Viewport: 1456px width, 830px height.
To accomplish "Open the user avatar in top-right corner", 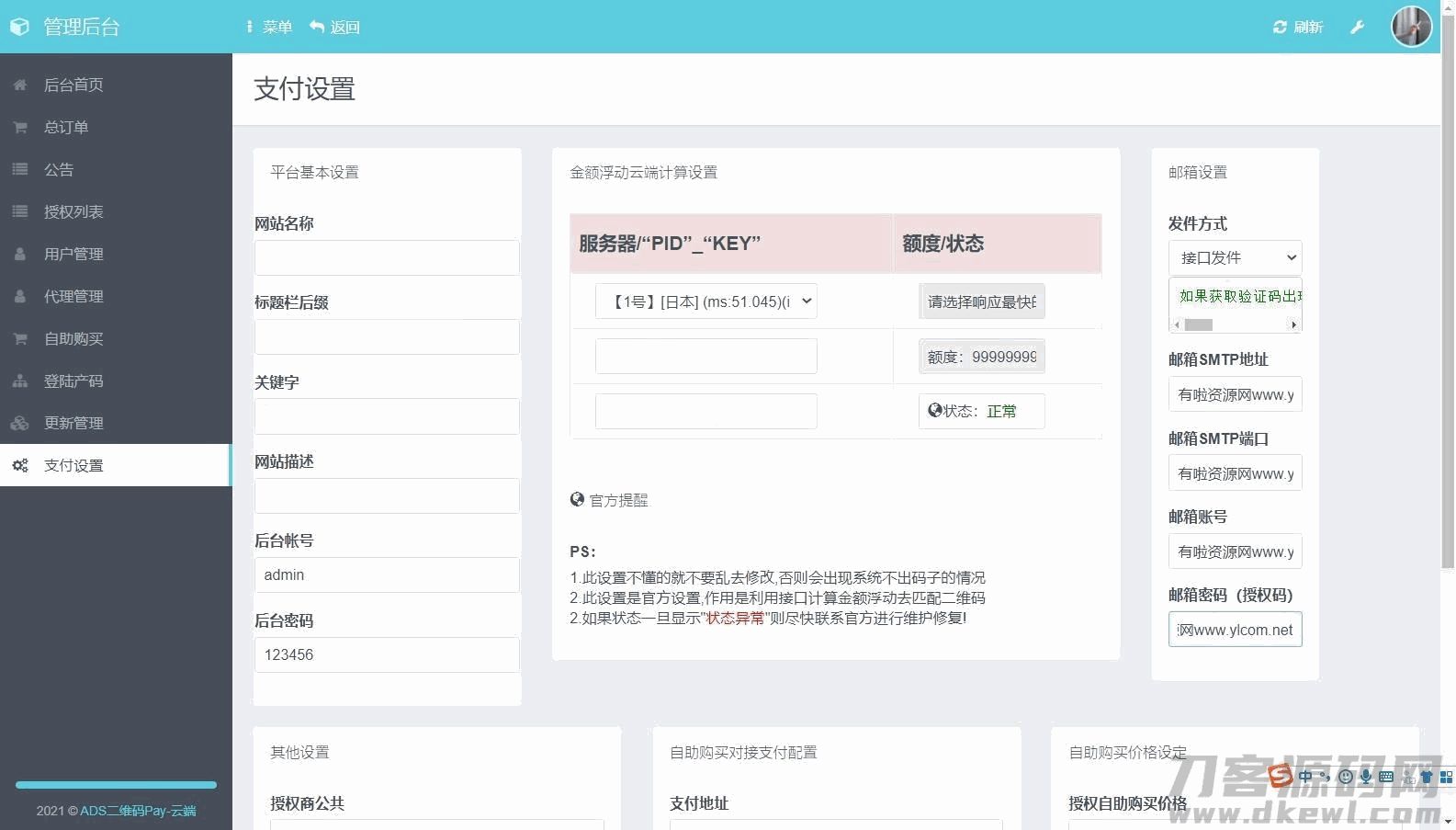I will (x=1411, y=27).
